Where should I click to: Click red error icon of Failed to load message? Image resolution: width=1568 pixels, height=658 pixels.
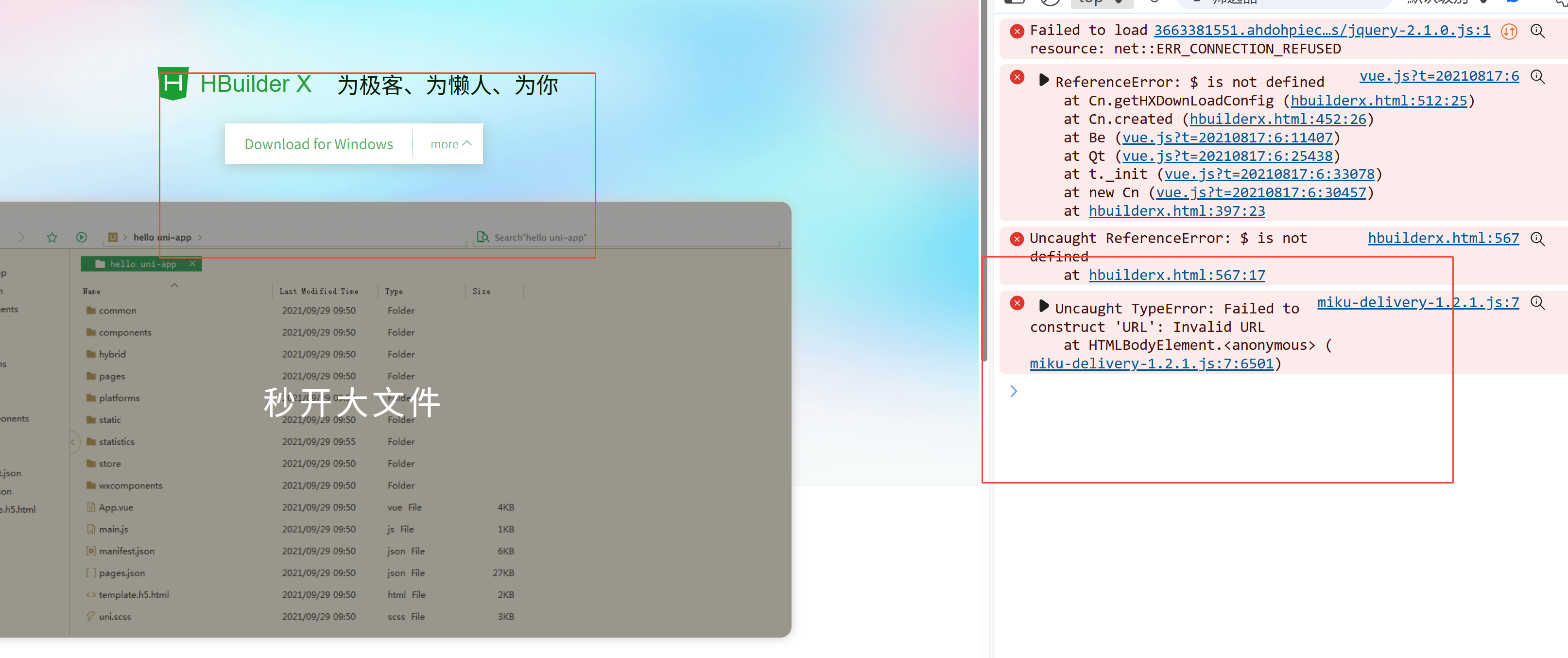pos(1017,31)
